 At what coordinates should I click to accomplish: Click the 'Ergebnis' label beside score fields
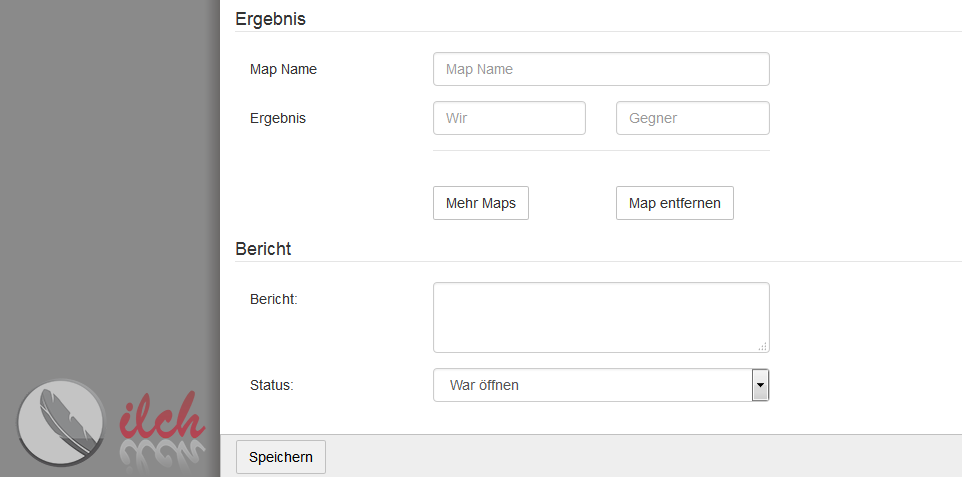[278, 118]
